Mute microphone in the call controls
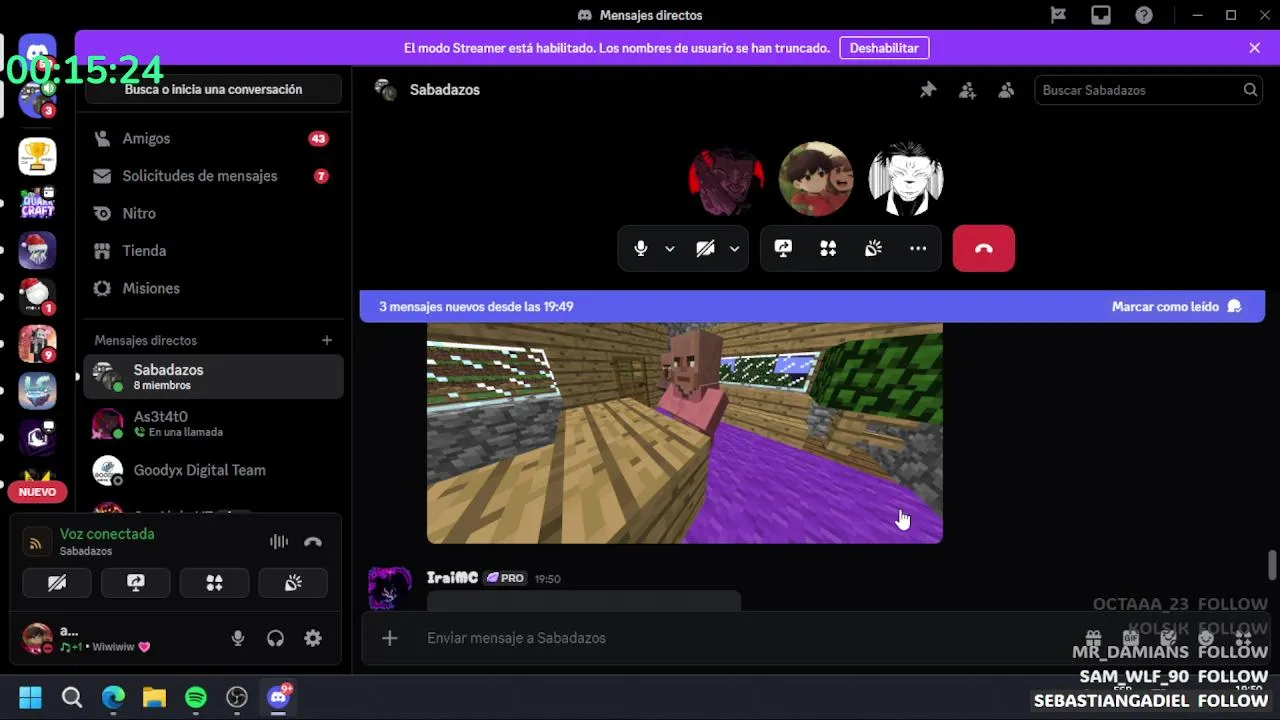Viewport: 1280px width, 720px height. click(x=641, y=249)
